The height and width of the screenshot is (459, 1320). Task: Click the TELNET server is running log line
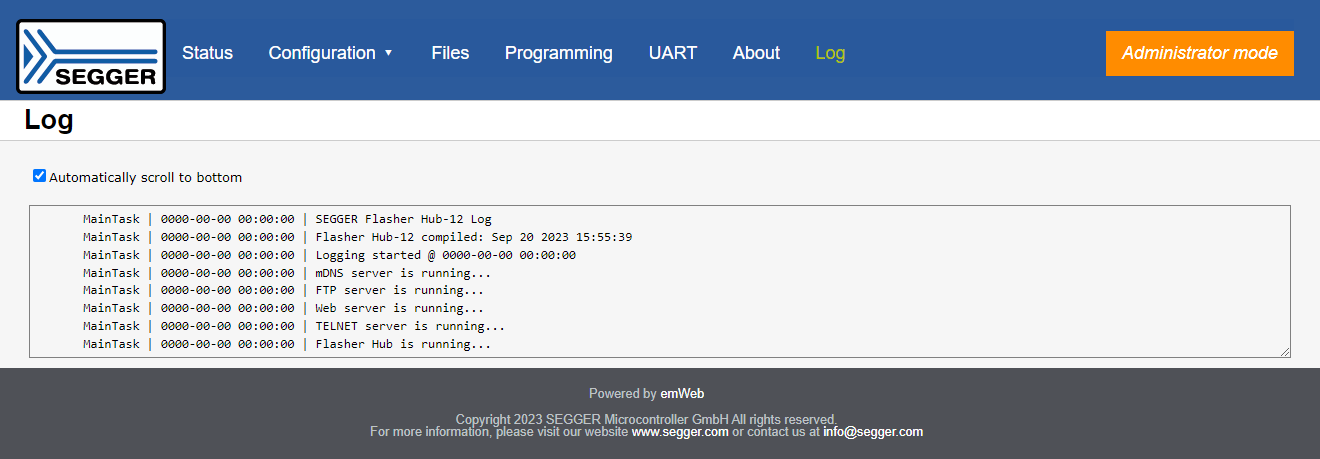[x=410, y=326]
